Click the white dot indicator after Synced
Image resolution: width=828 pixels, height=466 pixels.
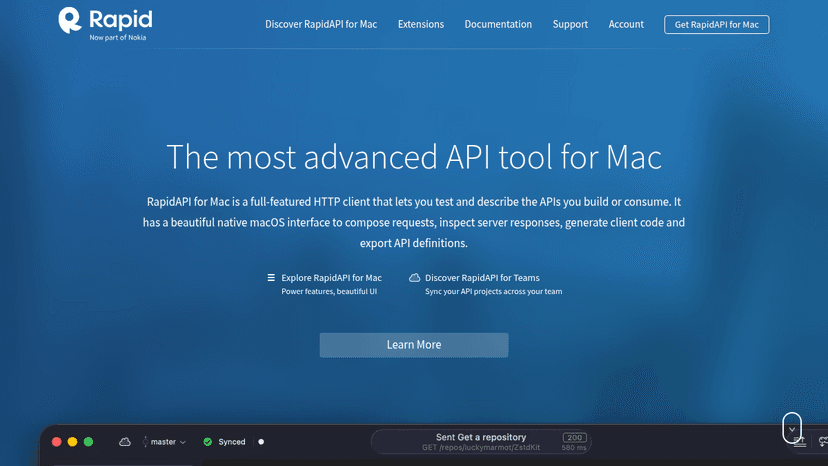[261, 442]
